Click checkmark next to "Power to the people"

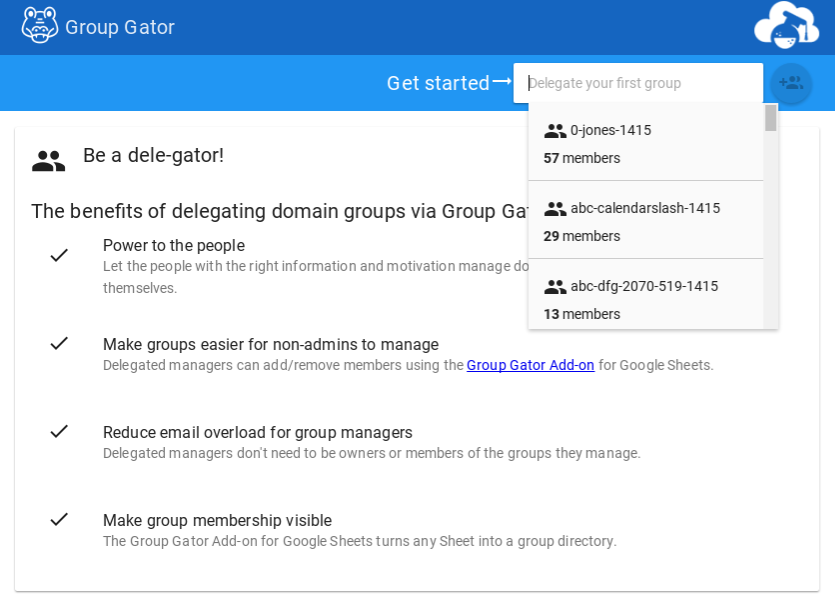click(59, 255)
